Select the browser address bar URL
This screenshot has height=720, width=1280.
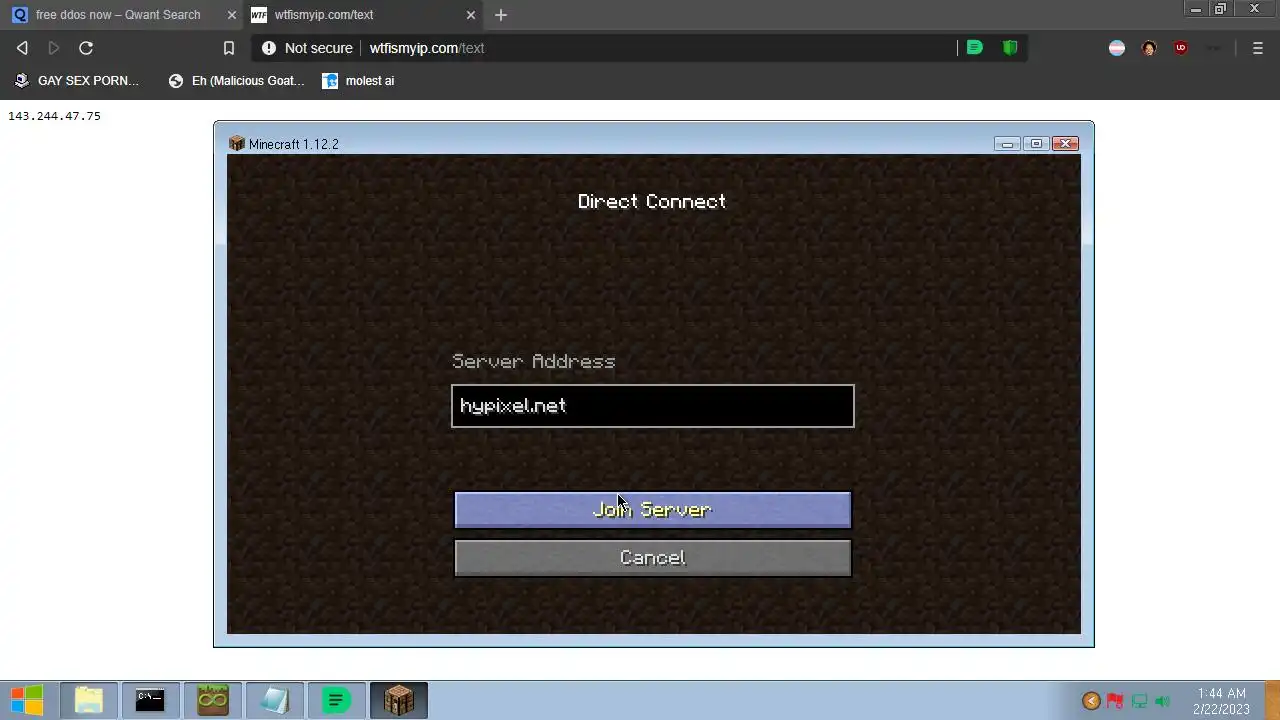point(427,48)
